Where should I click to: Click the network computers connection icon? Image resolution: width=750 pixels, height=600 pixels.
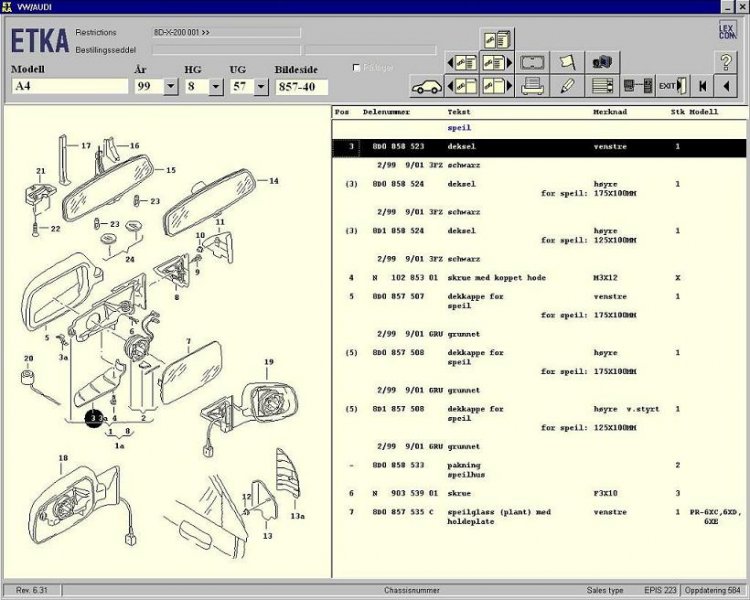click(x=637, y=86)
